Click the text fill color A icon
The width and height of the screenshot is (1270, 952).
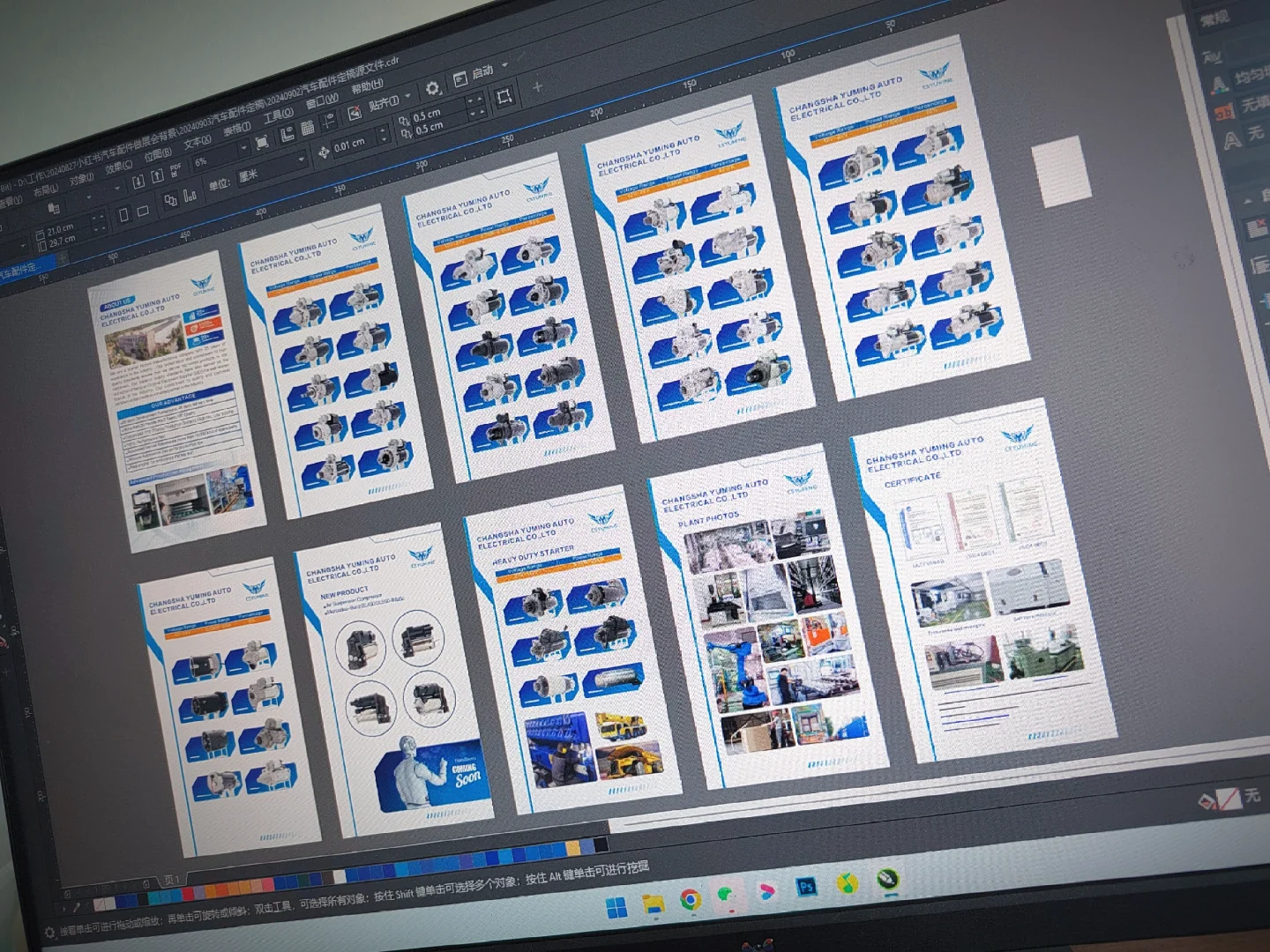coord(1220,84)
